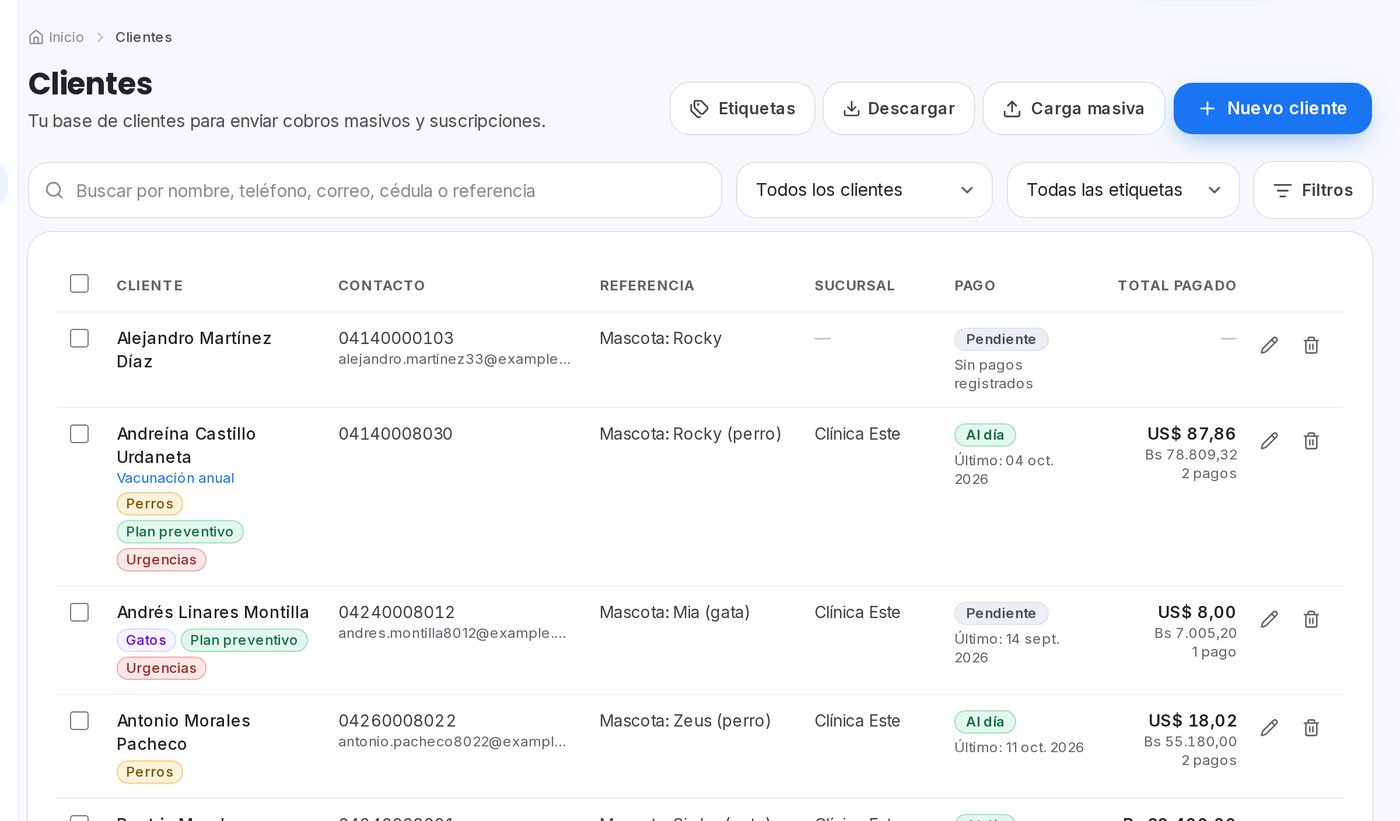Delete Andreína Castillo Urdaneta trash icon
This screenshot has width=1400, height=821.
[1311, 441]
